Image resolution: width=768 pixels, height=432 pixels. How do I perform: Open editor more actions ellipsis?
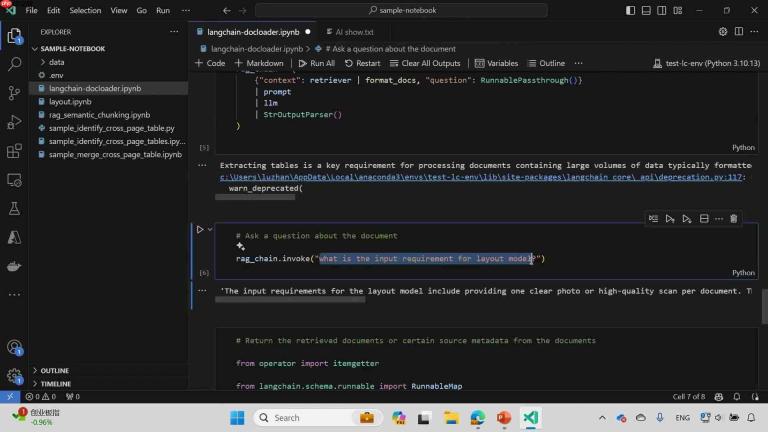[754, 32]
